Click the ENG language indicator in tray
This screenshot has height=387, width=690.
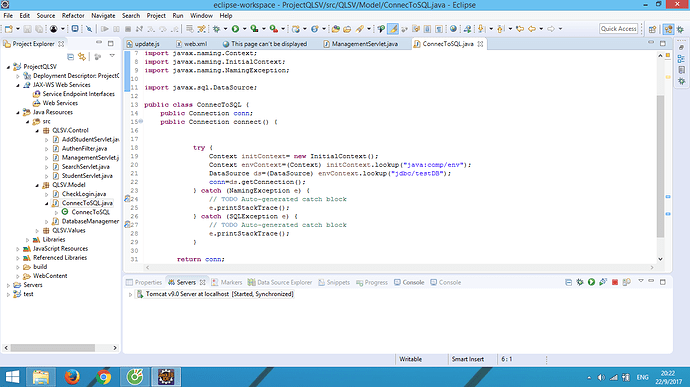click(x=642, y=377)
